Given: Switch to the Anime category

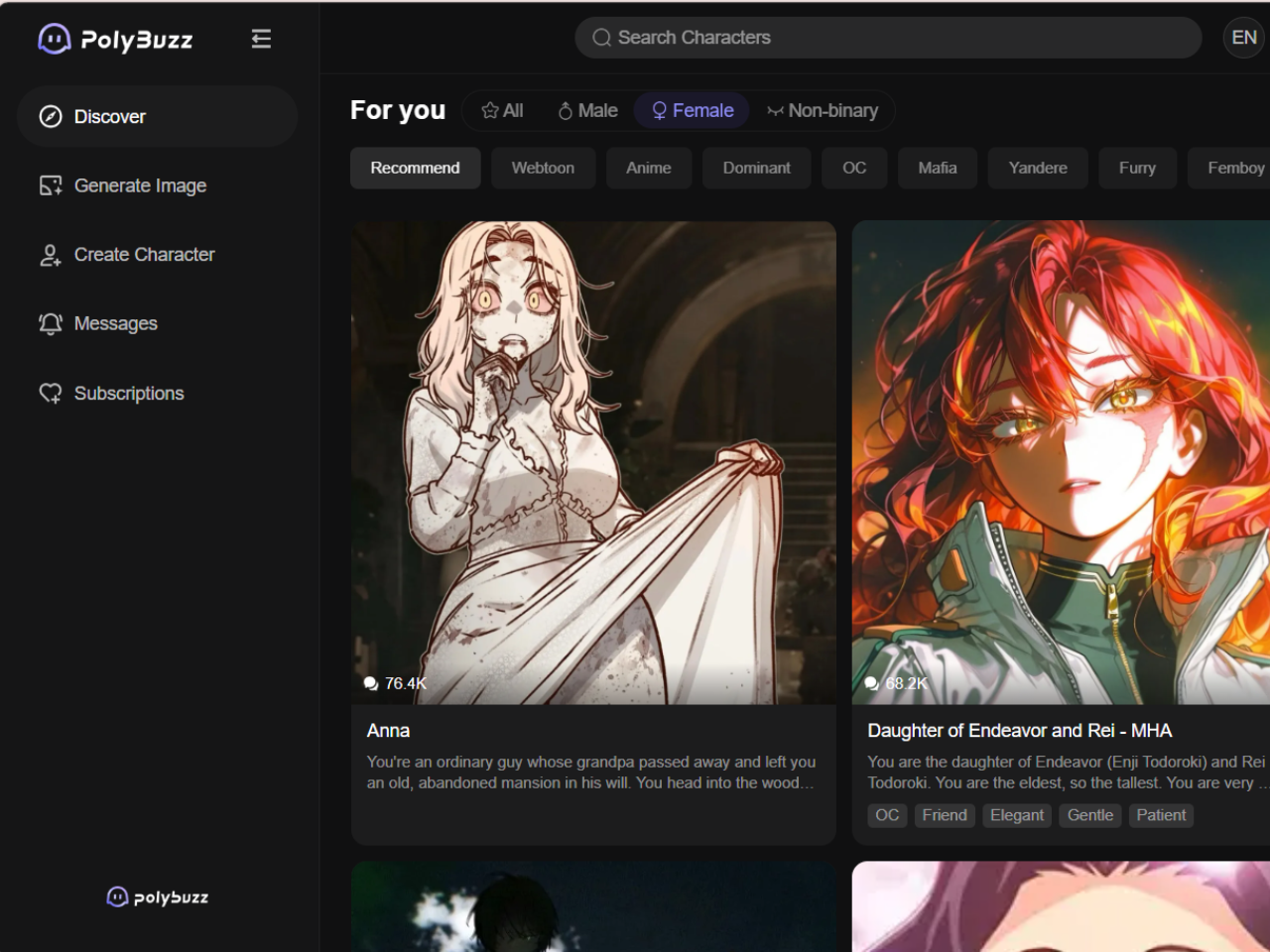Looking at the screenshot, I should pyautogui.click(x=649, y=169).
